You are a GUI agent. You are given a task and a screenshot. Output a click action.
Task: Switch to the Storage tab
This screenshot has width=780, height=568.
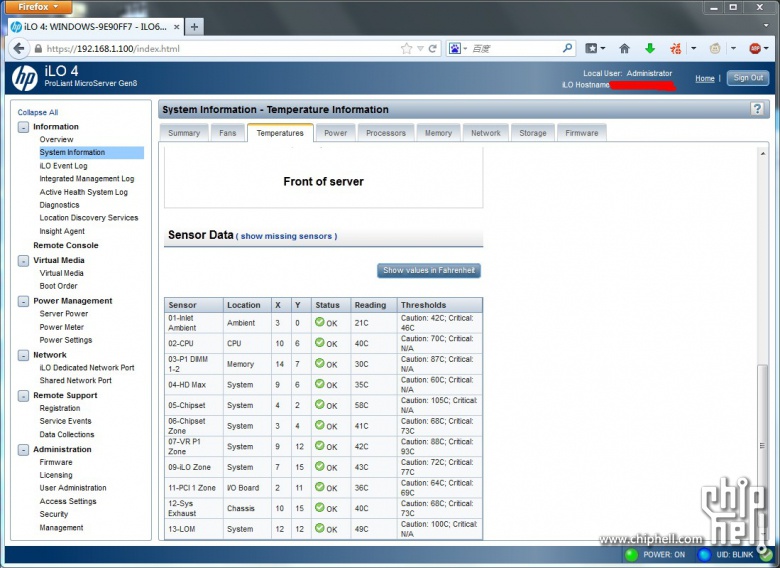[x=533, y=133]
